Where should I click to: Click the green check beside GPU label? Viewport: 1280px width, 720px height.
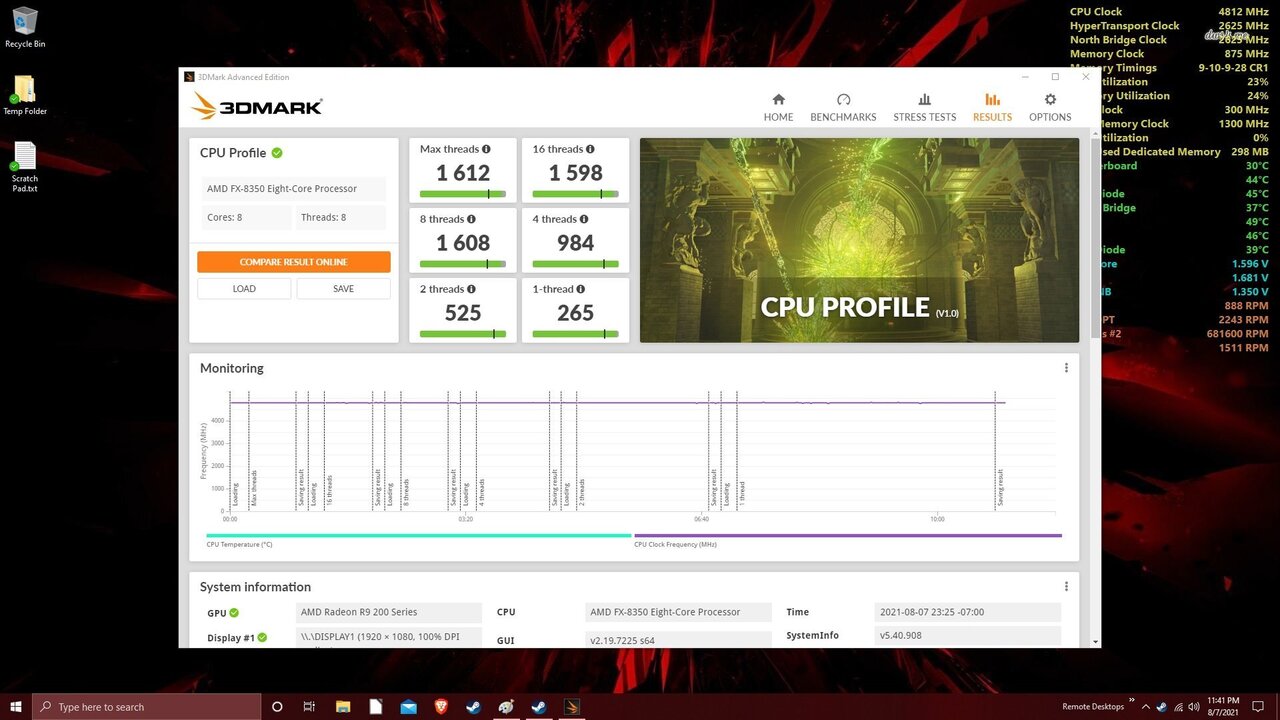tap(234, 613)
